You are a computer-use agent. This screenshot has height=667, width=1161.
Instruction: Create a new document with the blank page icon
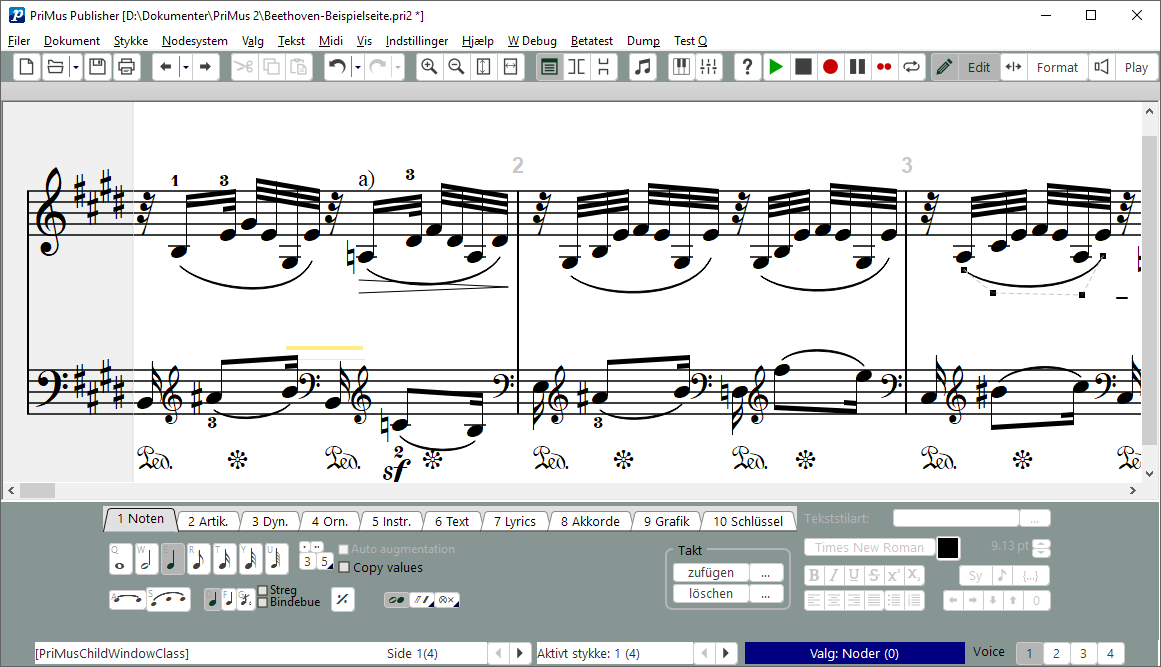point(26,67)
